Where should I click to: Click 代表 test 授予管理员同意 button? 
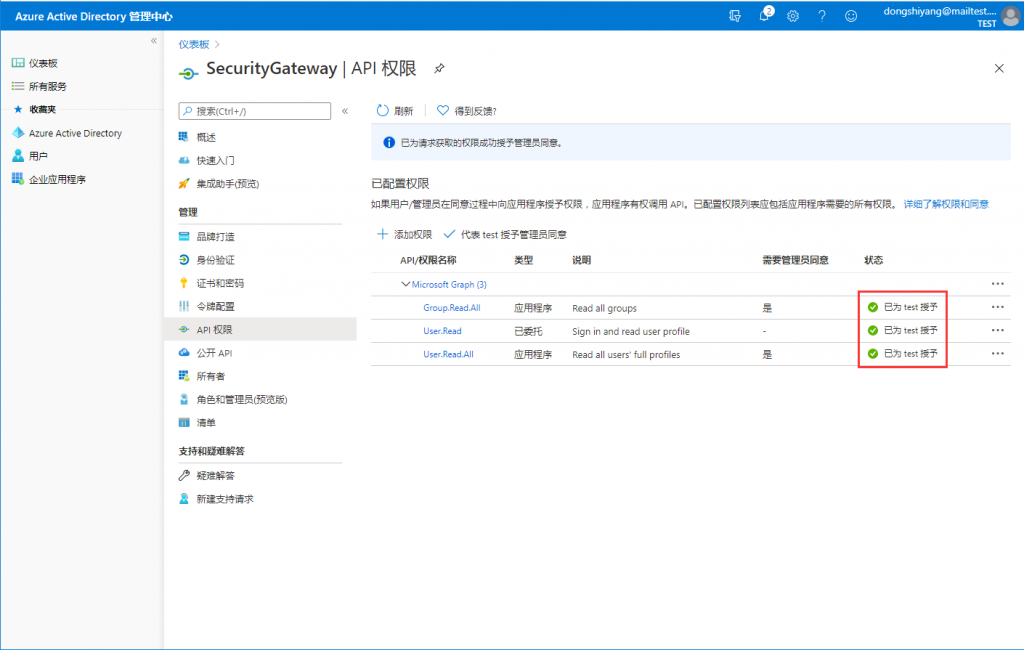pyautogui.click(x=505, y=235)
